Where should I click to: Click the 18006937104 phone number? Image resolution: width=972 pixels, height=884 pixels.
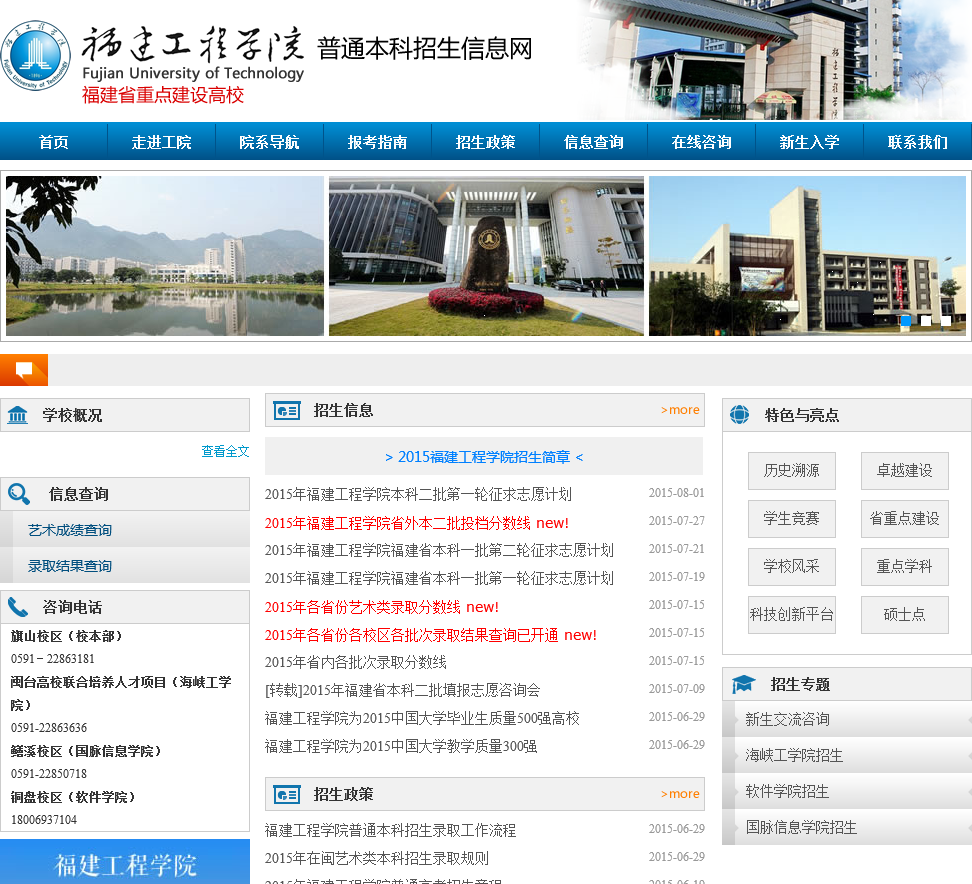click(x=44, y=820)
